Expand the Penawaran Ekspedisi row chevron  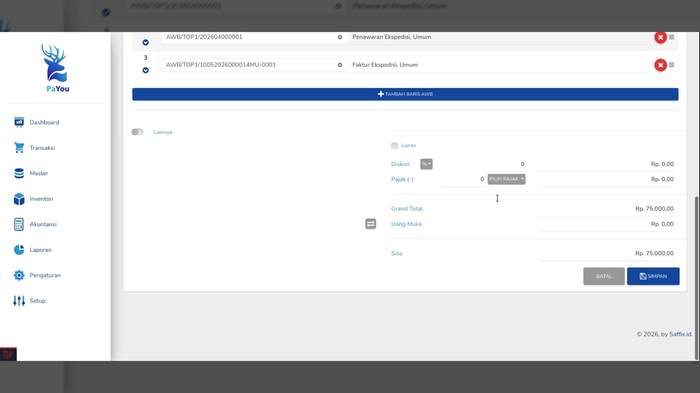tap(146, 42)
